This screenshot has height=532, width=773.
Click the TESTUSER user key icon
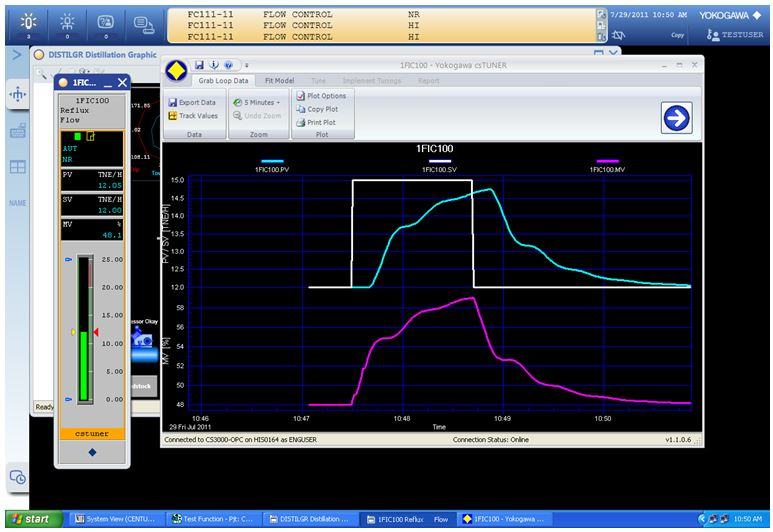[712, 35]
